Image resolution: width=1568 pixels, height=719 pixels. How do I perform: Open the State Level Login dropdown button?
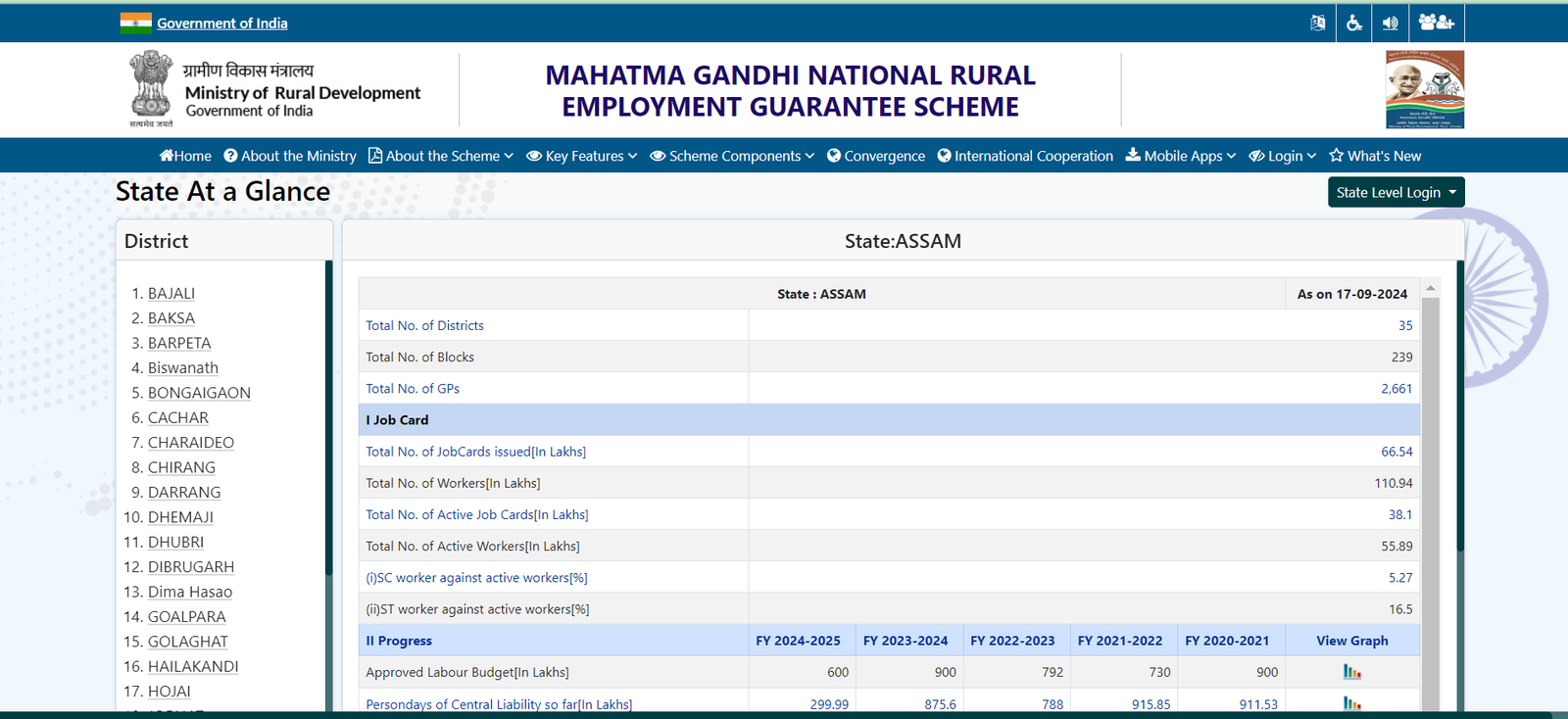point(1396,192)
